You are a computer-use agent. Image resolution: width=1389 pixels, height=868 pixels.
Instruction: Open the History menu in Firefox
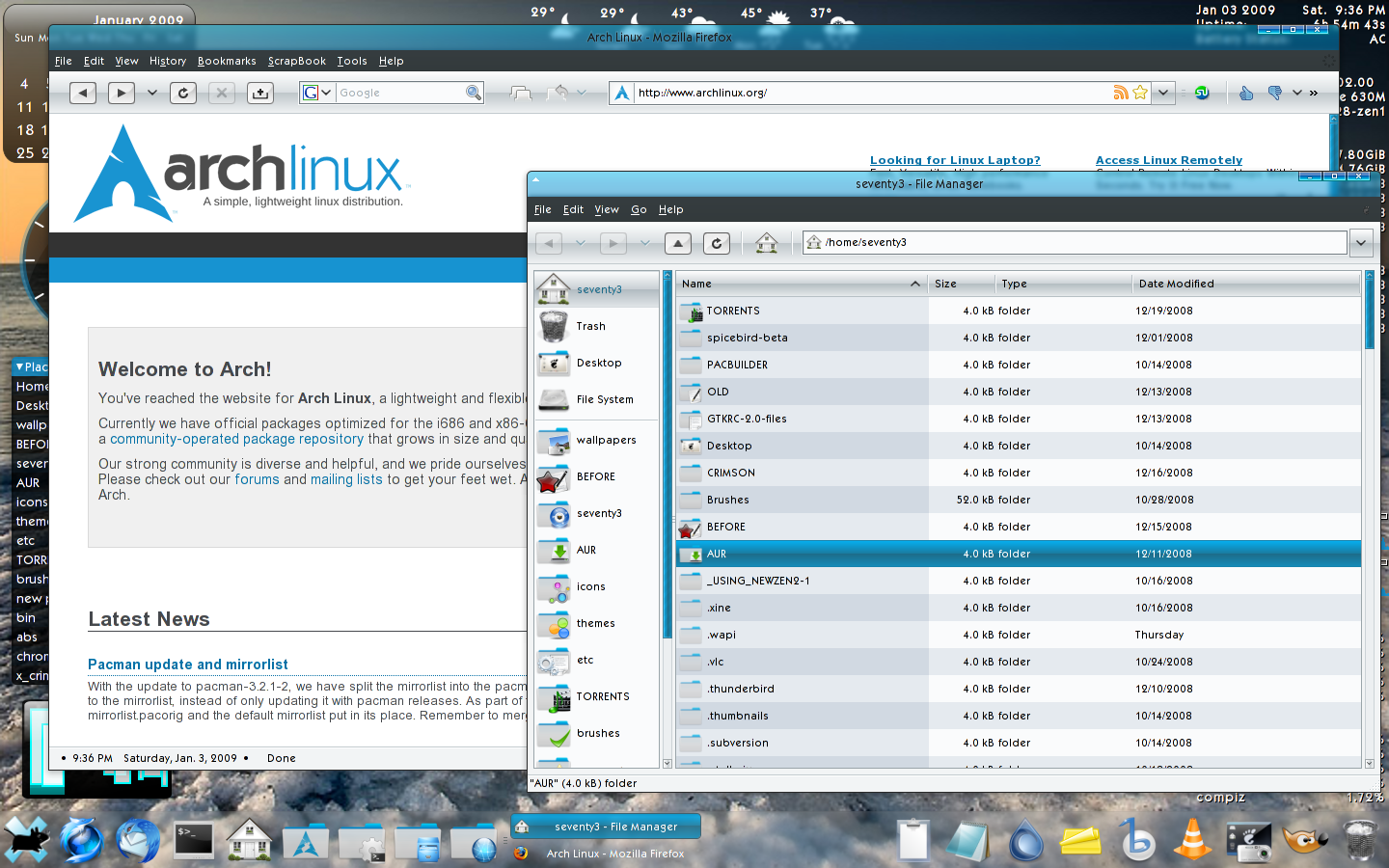point(168,61)
